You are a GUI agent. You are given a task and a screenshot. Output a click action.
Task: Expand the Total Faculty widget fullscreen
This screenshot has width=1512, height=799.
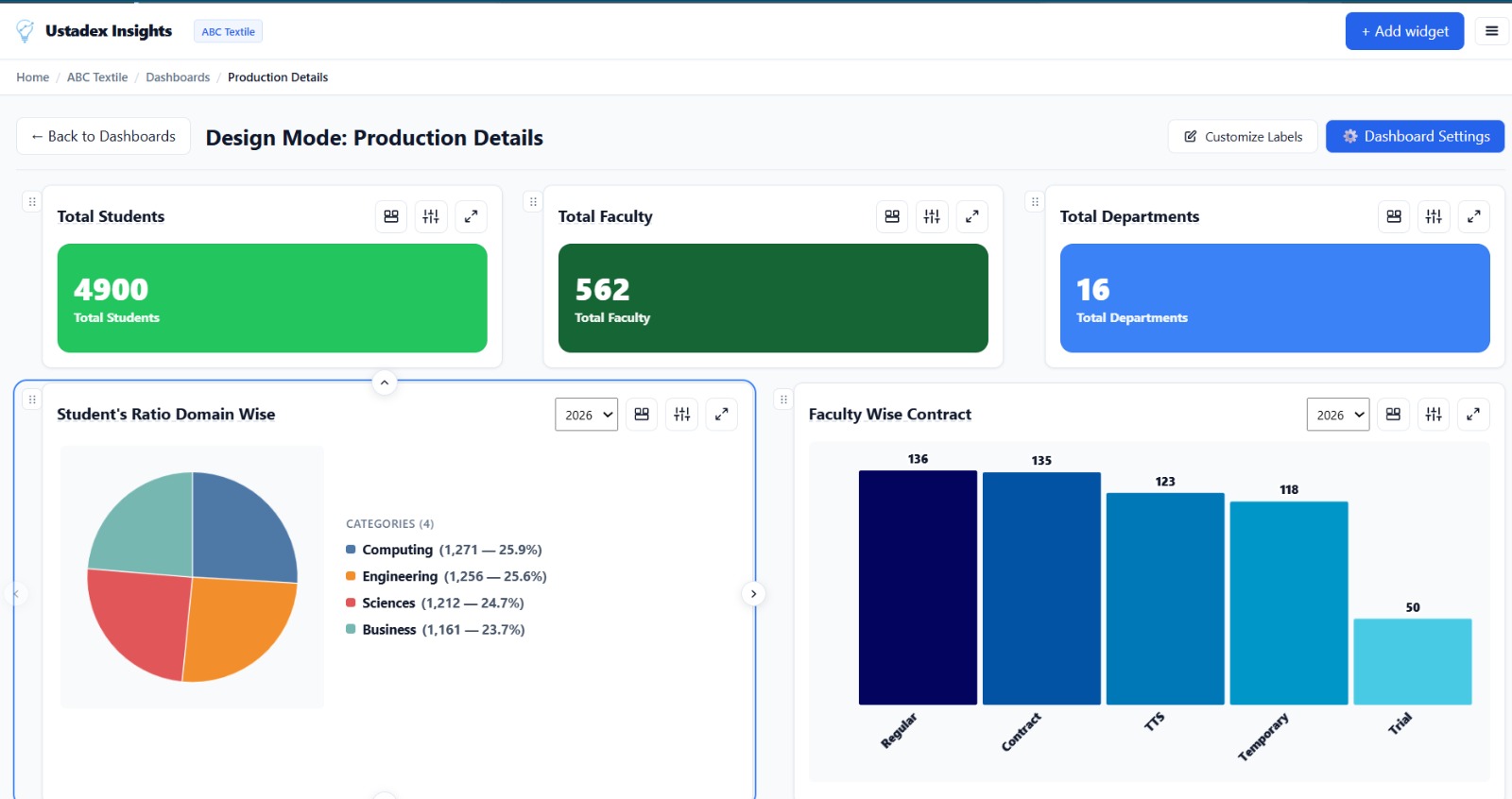pos(971,216)
